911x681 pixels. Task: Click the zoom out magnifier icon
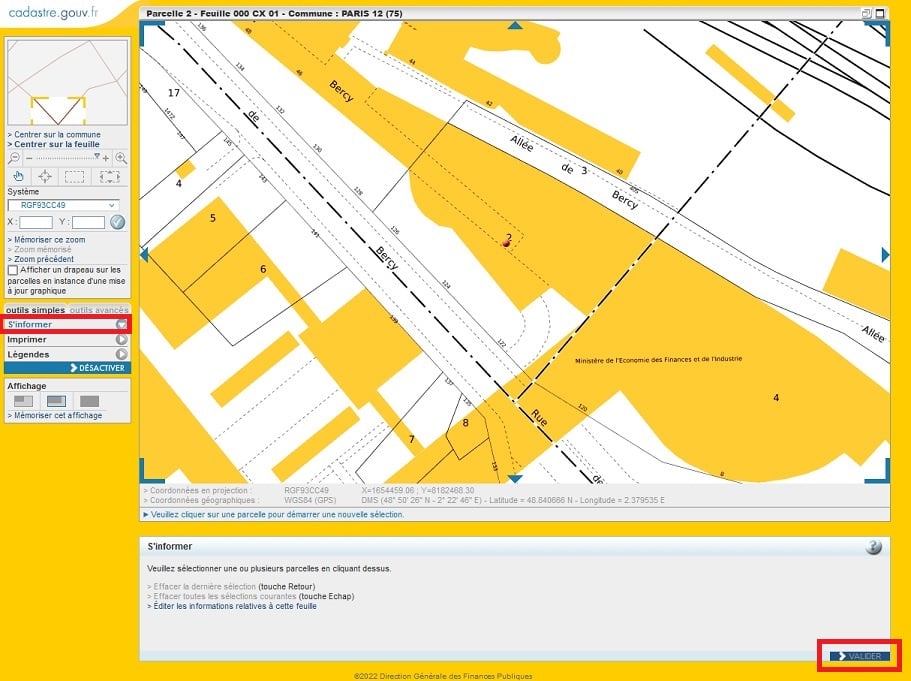14,158
